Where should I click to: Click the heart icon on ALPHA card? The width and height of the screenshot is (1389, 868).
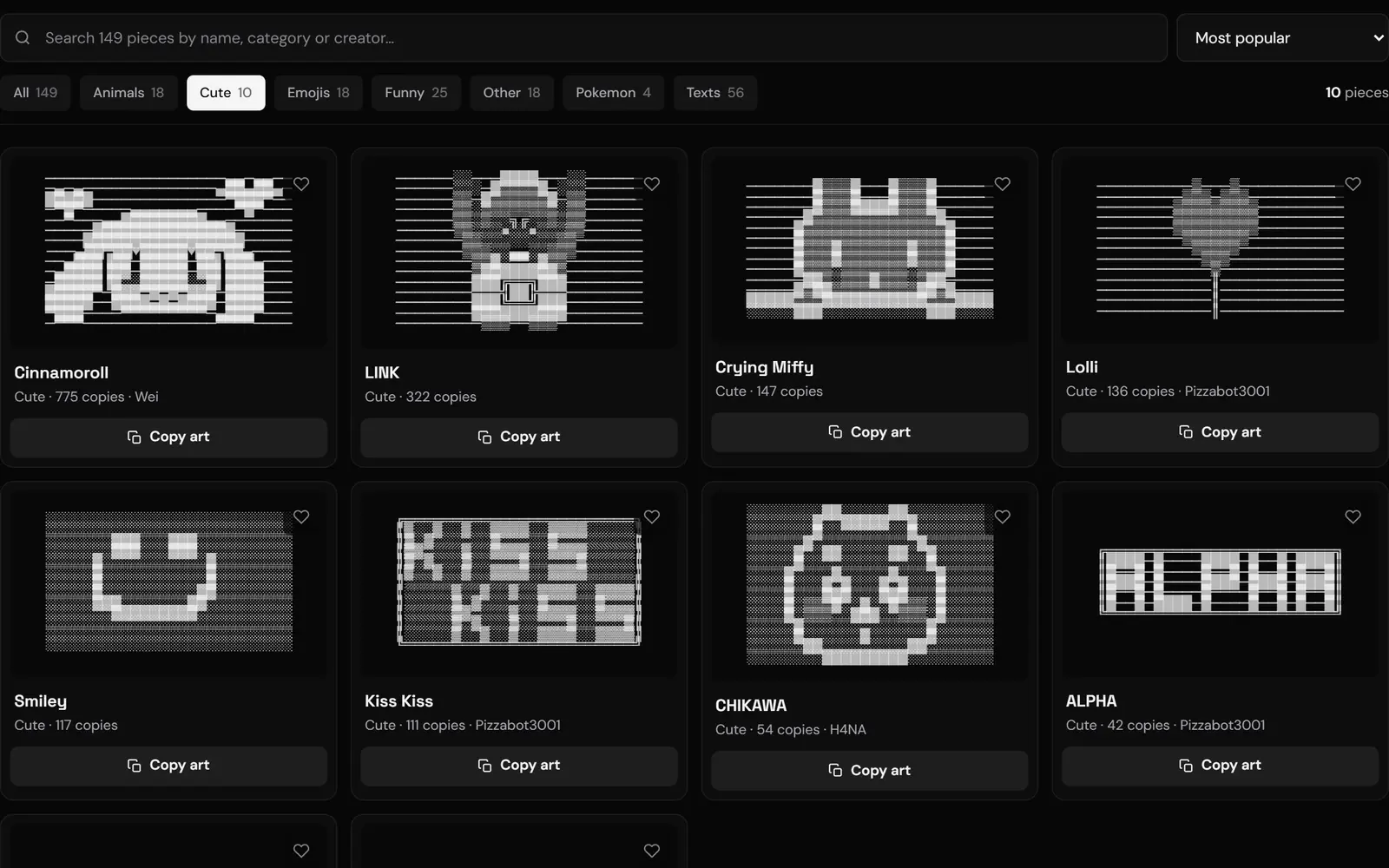(x=1353, y=516)
